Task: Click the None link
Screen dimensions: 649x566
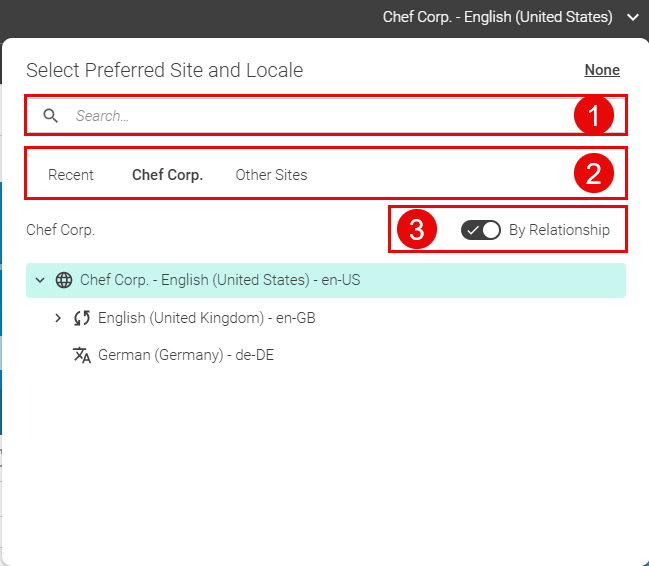Action: (602, 70)
